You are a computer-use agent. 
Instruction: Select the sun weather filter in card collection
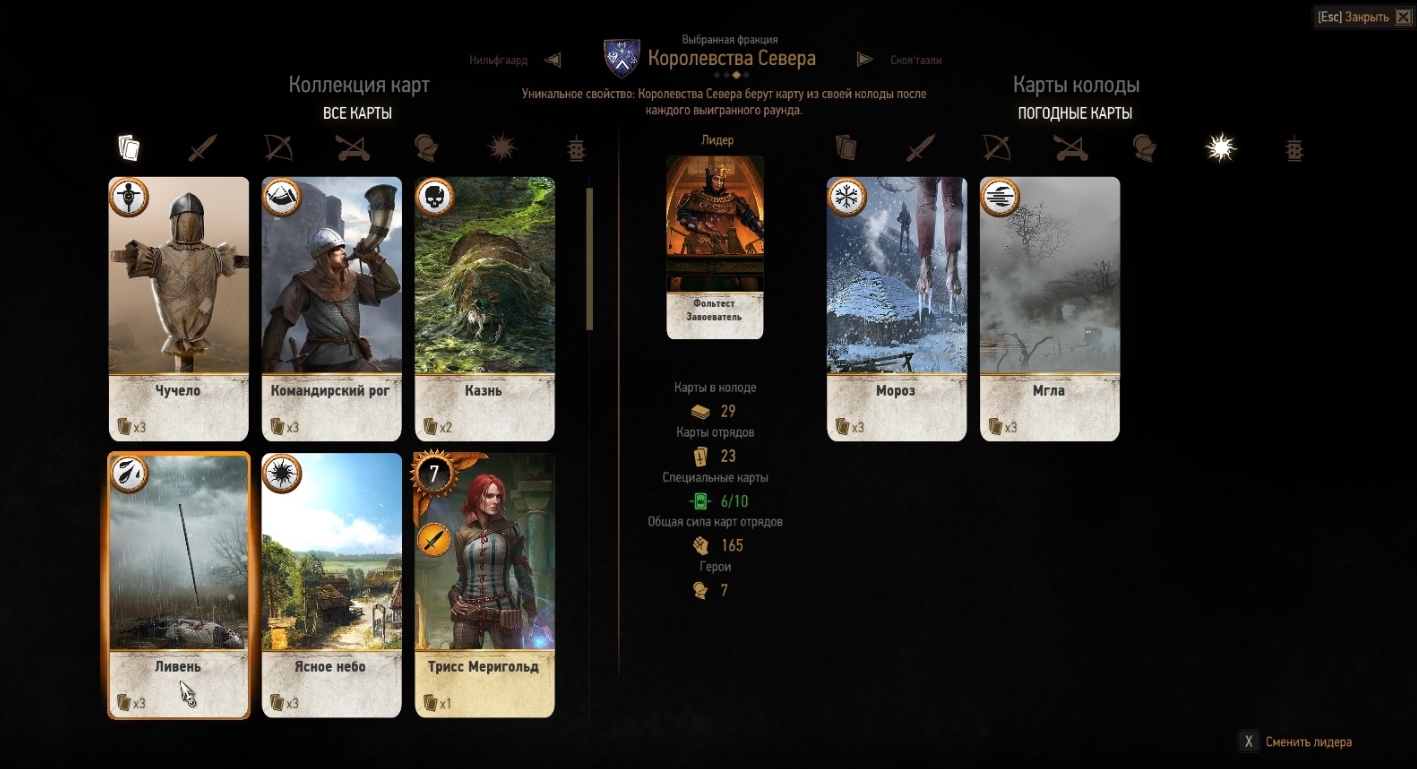coord(502,148)
